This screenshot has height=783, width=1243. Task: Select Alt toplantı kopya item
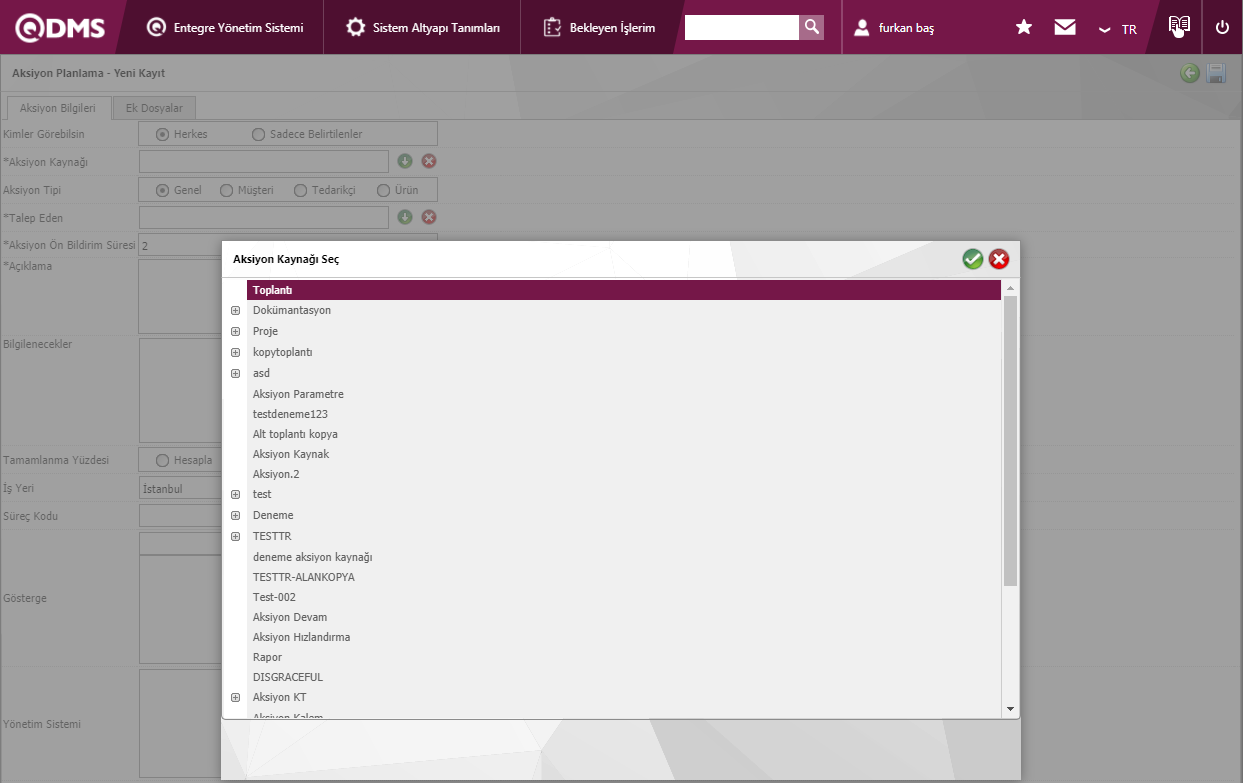[x=295, y=434]
